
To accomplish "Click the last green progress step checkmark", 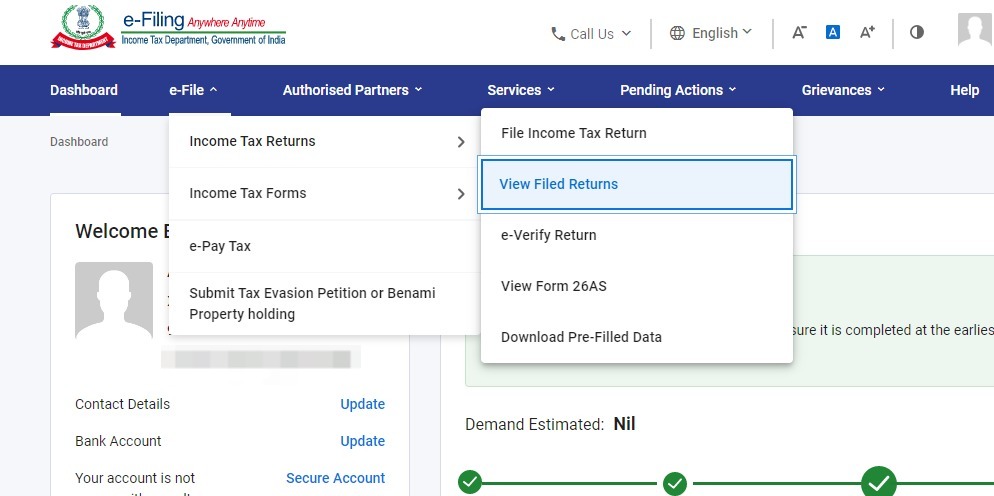I will 879,483.
